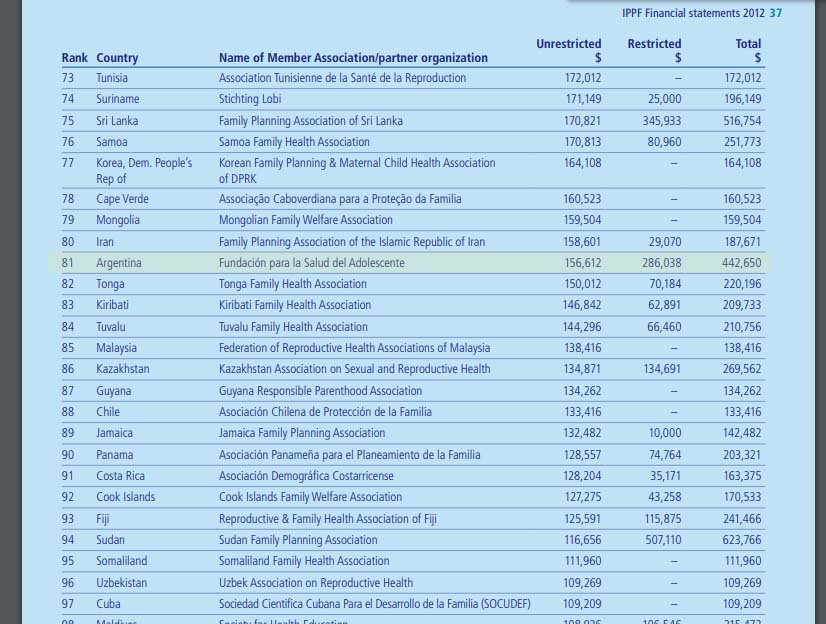This screenshot has width=826, height=624.
Task: Click rank number 90 for Panama
Action: pyautogui.click(x=68, y=455)
